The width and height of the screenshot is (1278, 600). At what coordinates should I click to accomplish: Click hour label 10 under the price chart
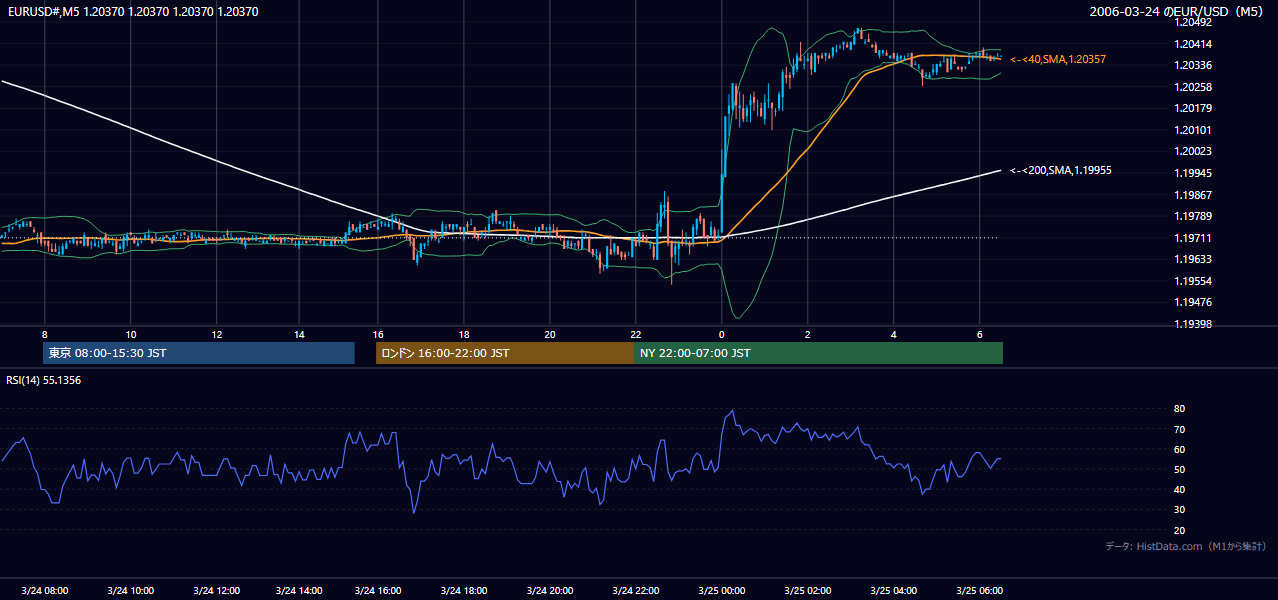point(131,334)
